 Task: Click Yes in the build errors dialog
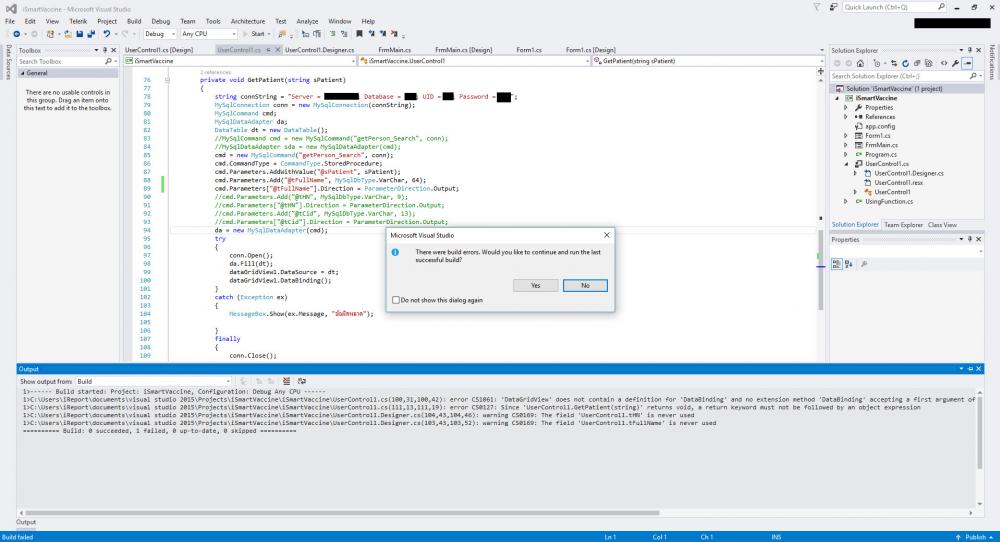536,285
